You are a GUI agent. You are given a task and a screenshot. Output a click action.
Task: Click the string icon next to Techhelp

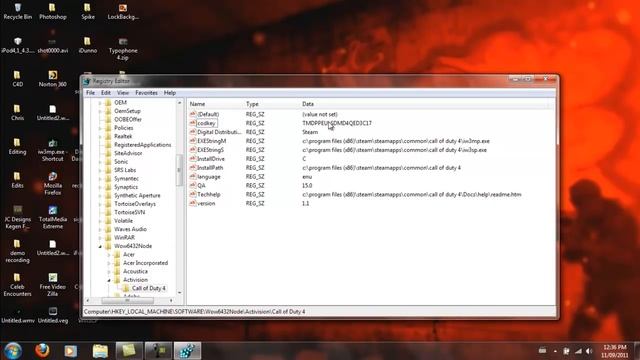point(193,194)
